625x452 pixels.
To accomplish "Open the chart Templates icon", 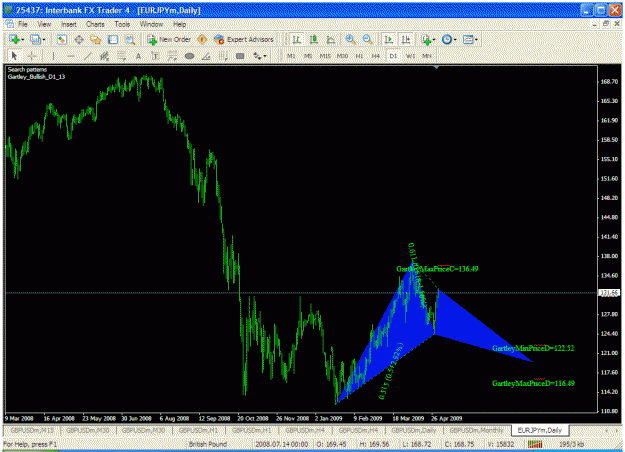I will coord(468,39).
